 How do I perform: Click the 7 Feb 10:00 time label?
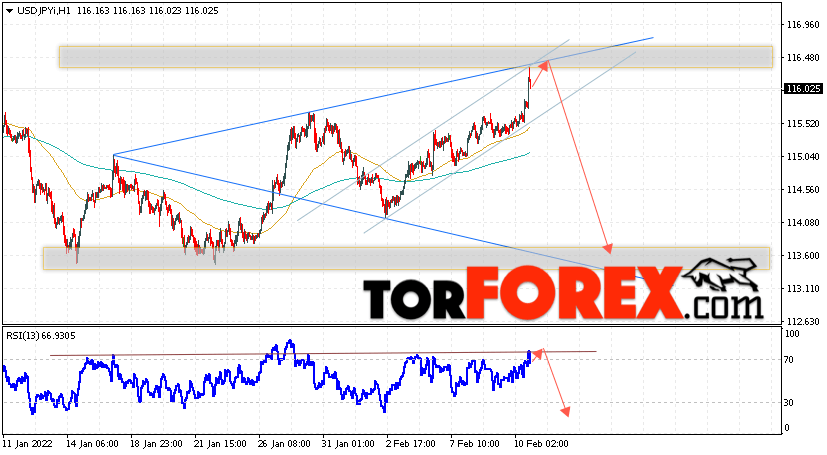[x=475, y=444]
